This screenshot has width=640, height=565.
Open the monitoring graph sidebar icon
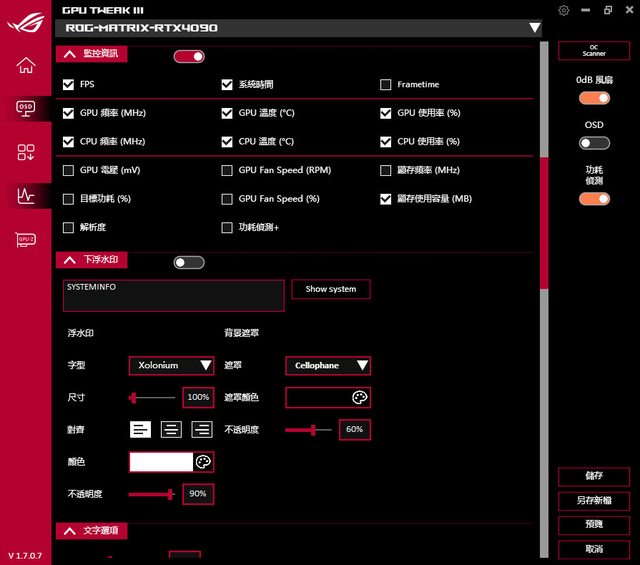pyautogui.click(x=26, y=196)
